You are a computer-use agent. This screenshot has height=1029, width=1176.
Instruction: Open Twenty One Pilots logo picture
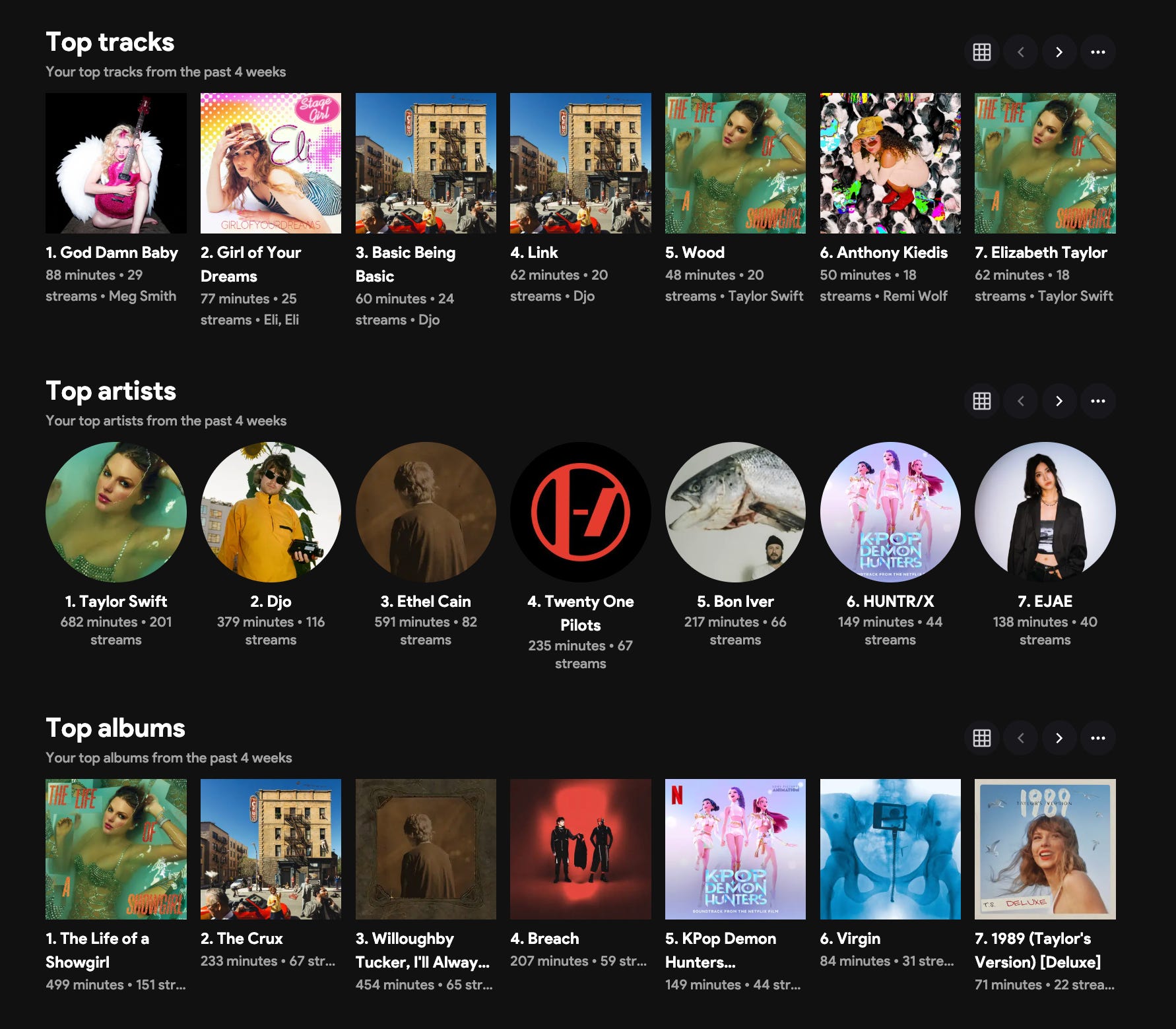581,512
